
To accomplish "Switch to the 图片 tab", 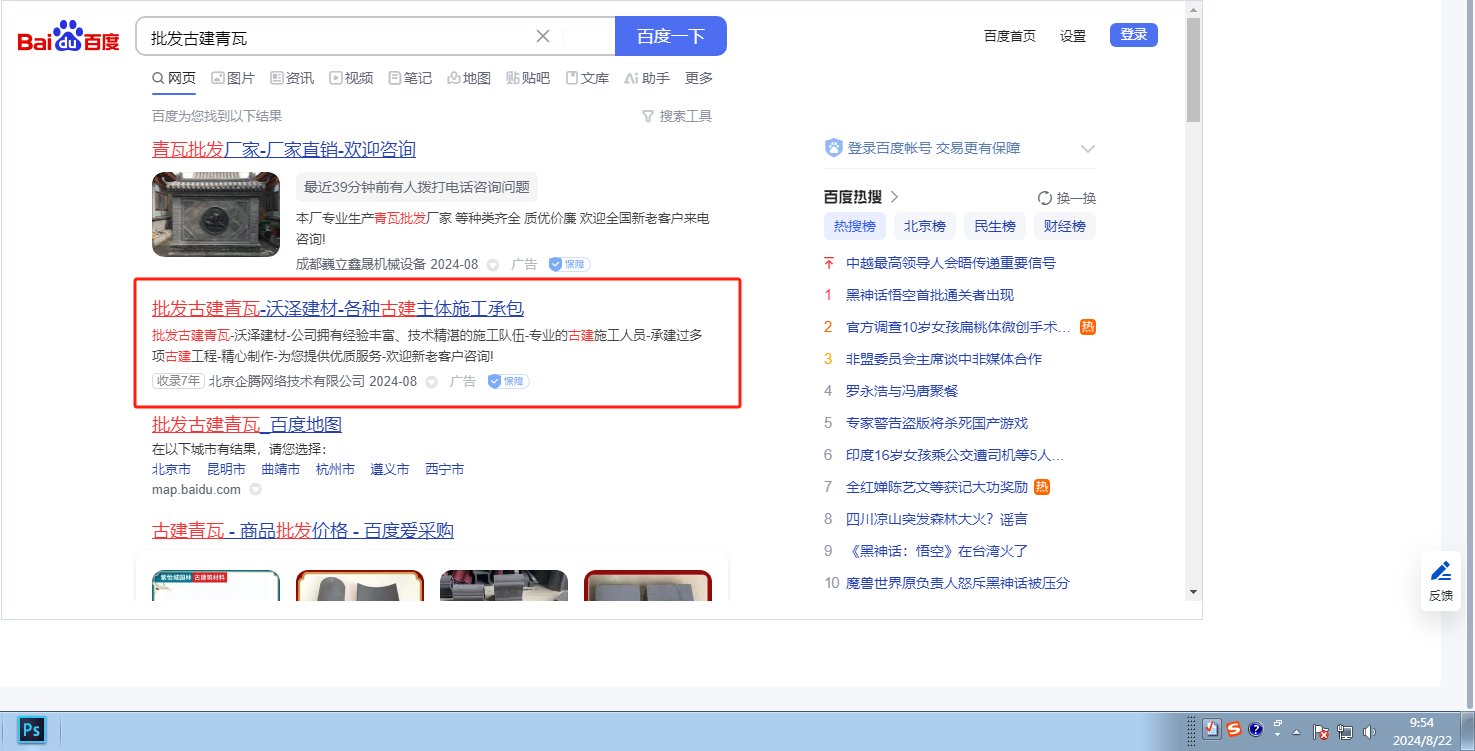I will [233, 78].
